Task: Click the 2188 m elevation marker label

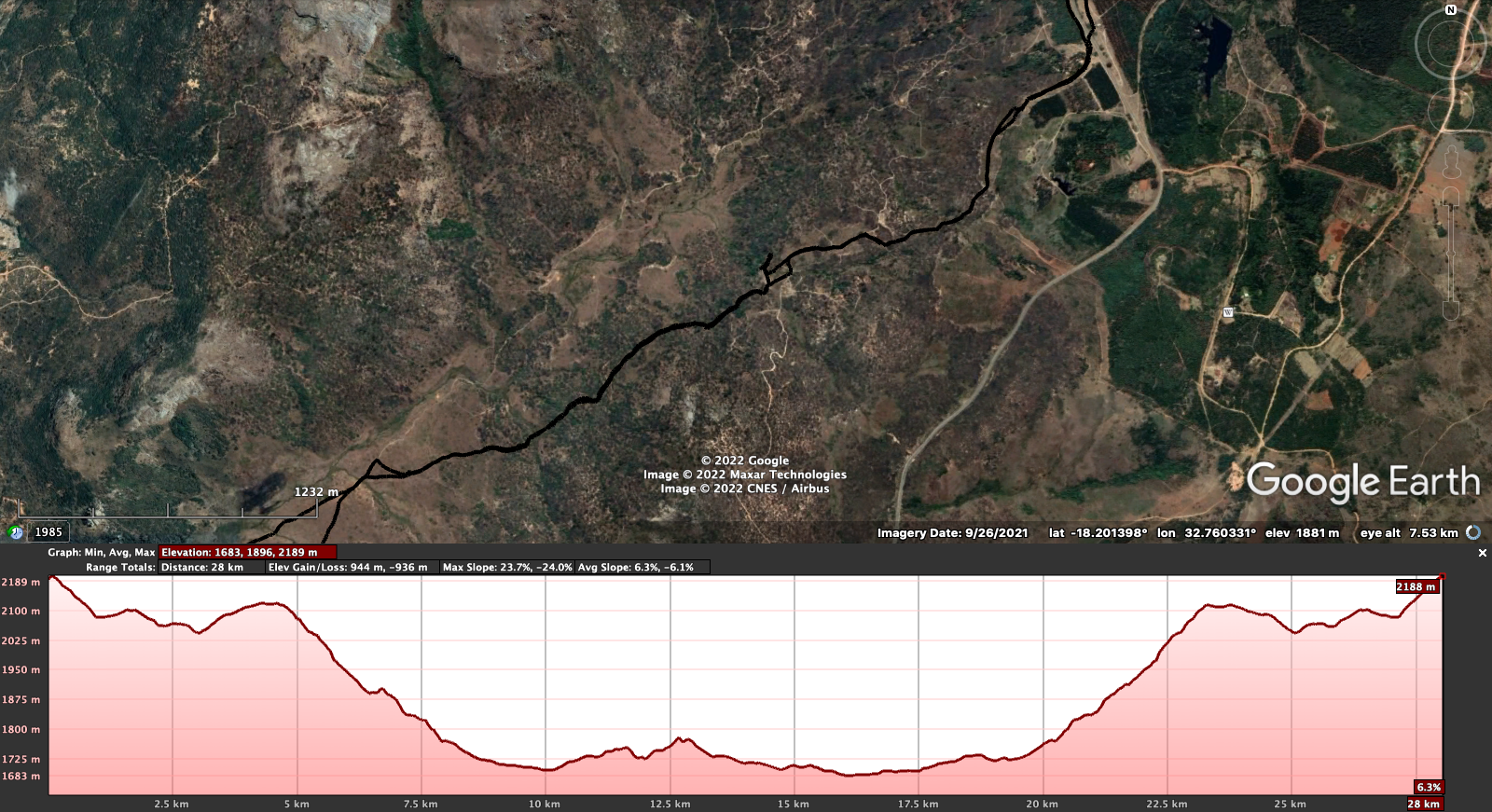Action: [1416, 586]
